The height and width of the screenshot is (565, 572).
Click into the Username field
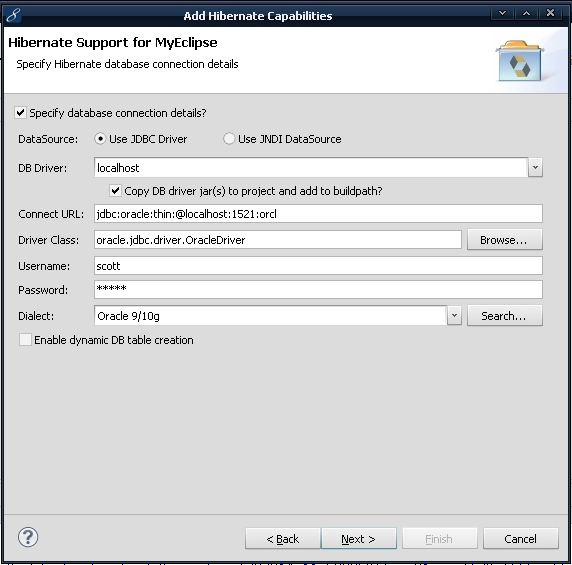pyautogui.click(x=318, y=266)
